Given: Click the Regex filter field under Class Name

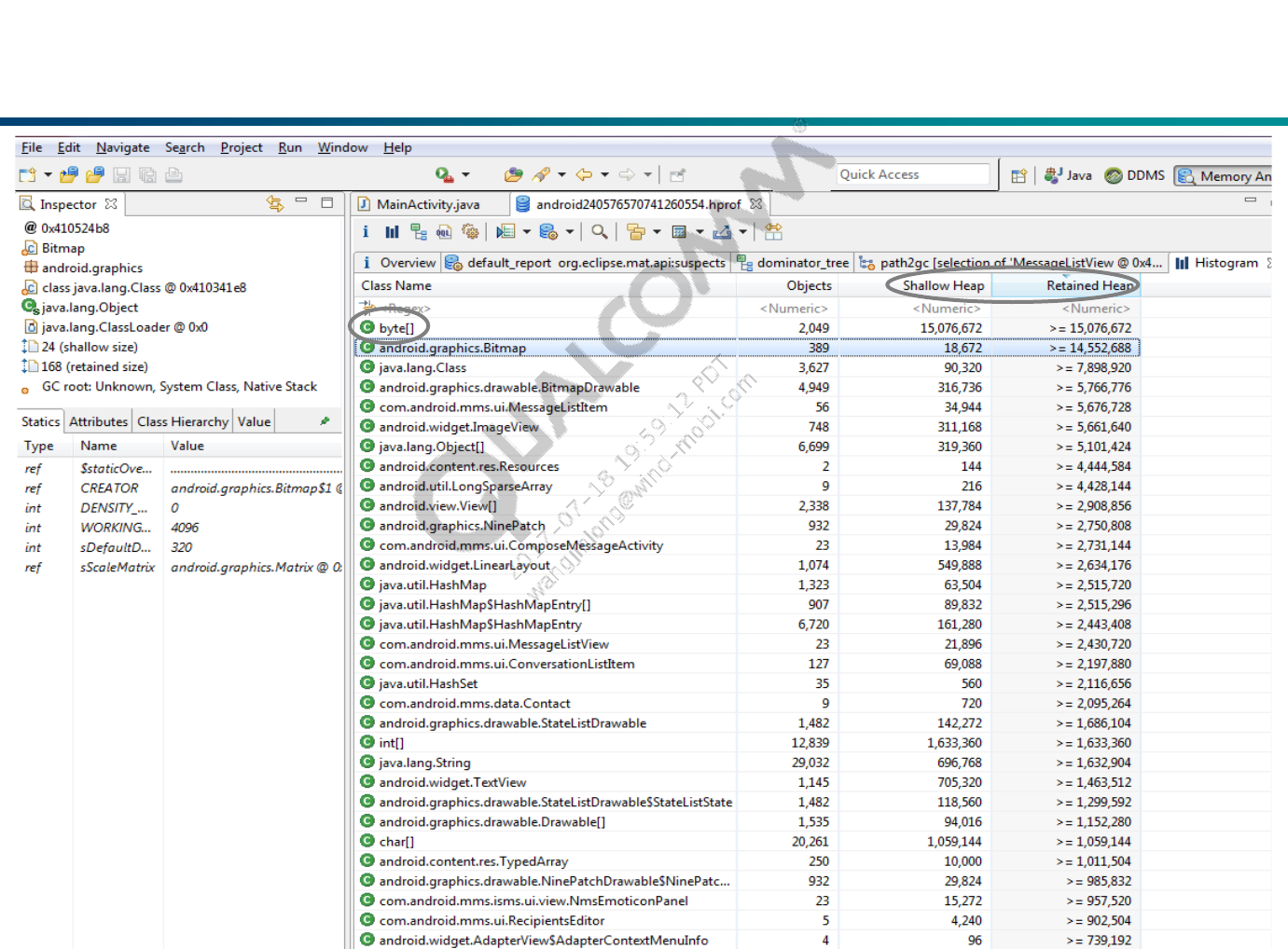Looking at the screenshot, I should [x=546, y=308].
